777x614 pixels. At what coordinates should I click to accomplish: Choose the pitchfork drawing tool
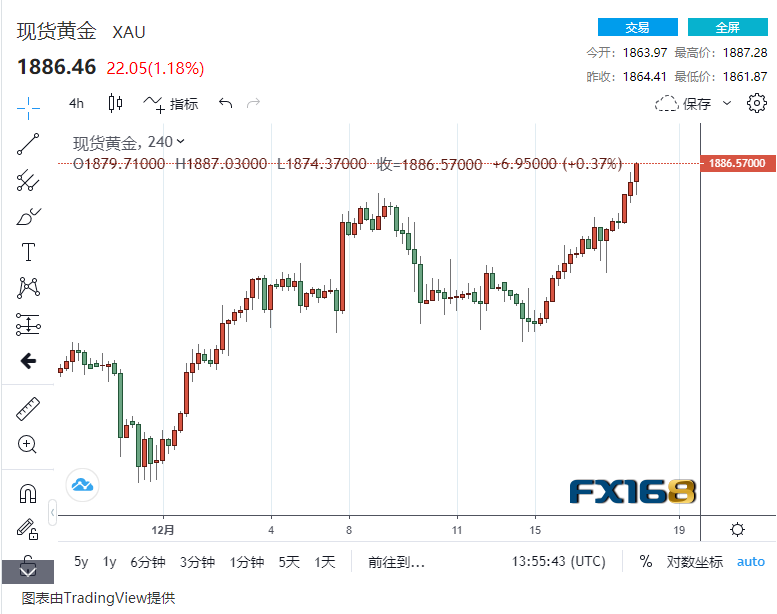click(x=28, y=180)
